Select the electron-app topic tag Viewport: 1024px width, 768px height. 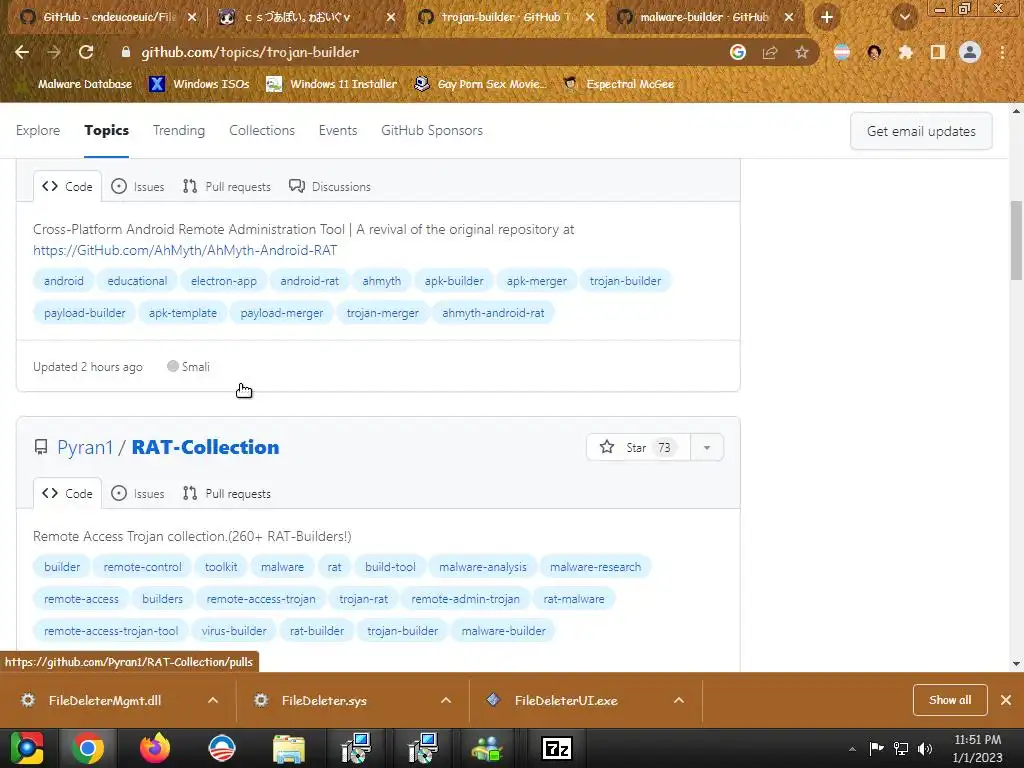pos(223,281)
